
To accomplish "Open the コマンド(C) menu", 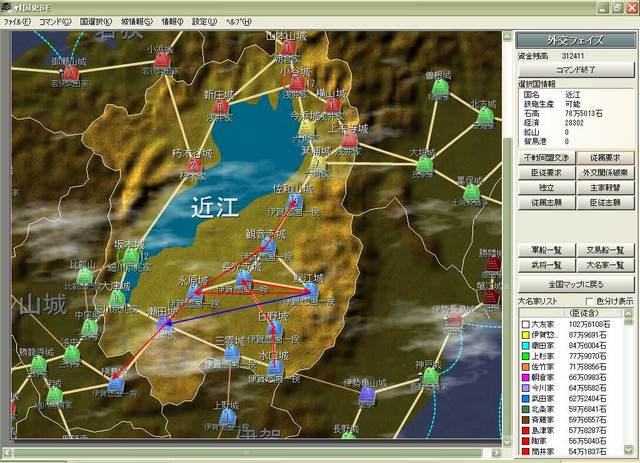I will (x=55, y=22).
